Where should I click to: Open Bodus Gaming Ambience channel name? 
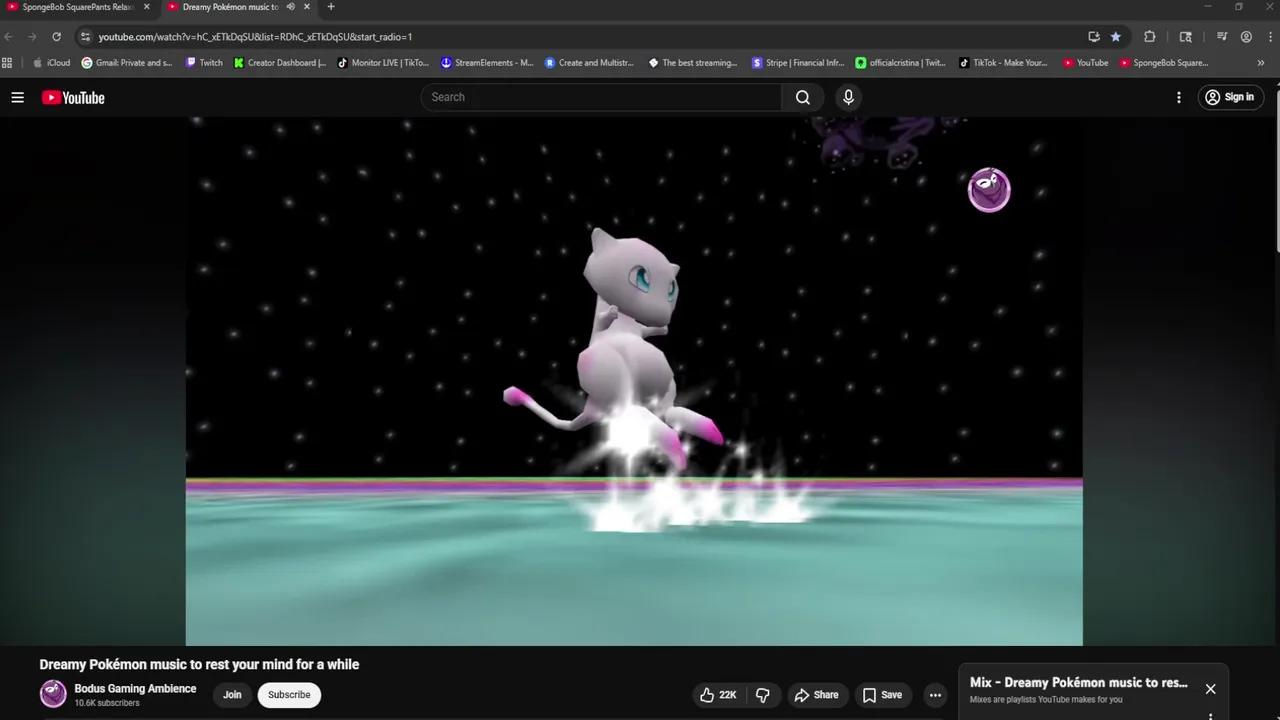pos(135,688)
